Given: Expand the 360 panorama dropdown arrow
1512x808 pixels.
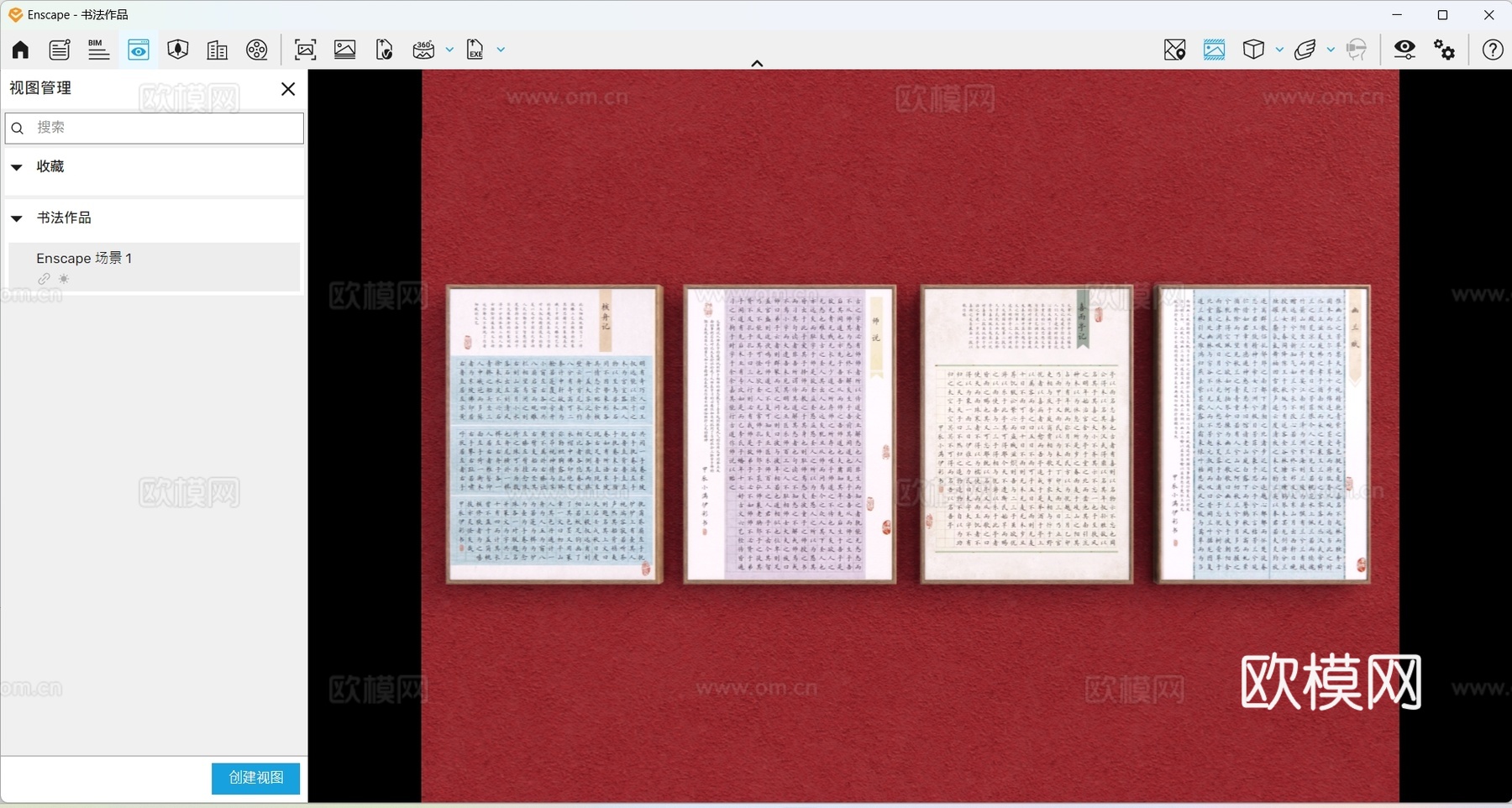Looking at the screenshot, I should pyautogui.click(x=449, y=50).
